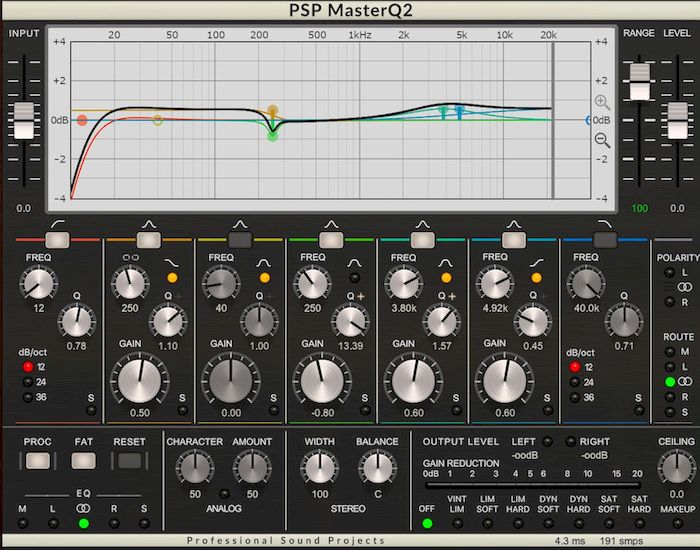
Task: Click the FAT button
Action: pyautogui.click(x=83, y=462)
